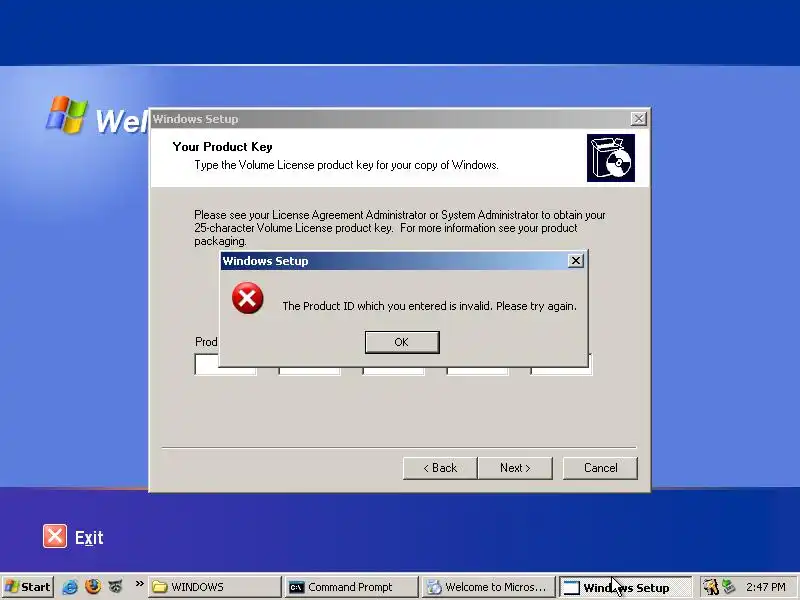The width and height of the screenshot is (800, 600).
Task: Expand the quick launch overflow chevron
Action: (x=139, y=584)
